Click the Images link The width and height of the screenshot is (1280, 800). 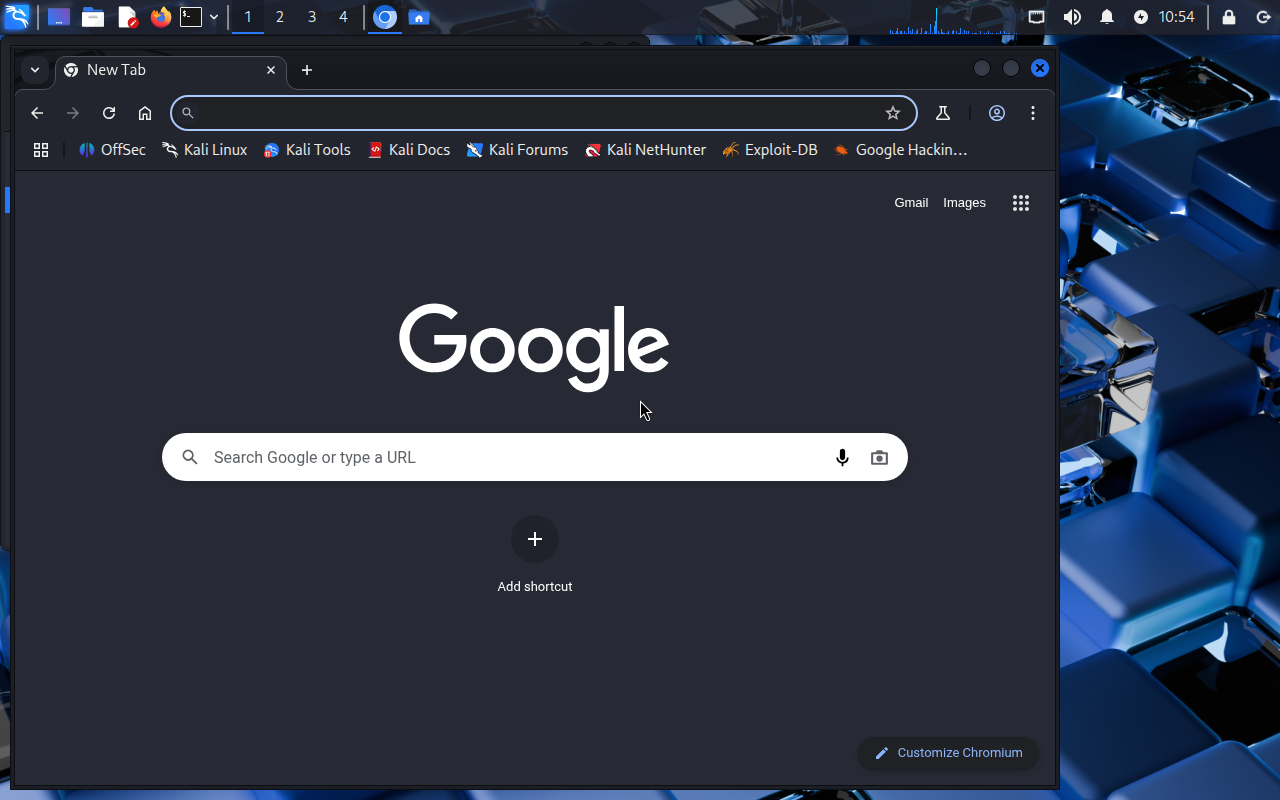coord(964,203)
